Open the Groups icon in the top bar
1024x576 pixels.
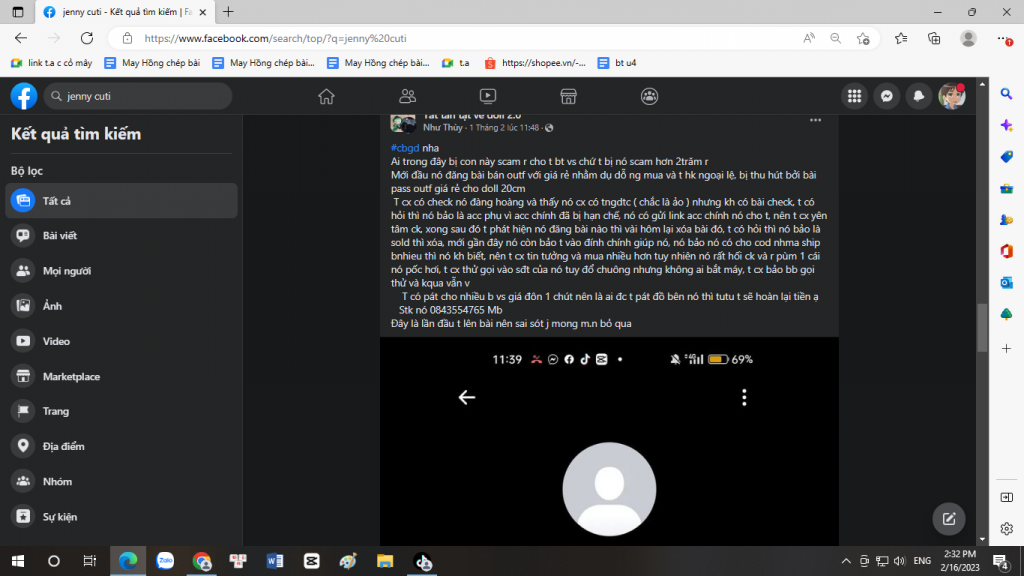(x=649, y=96)
